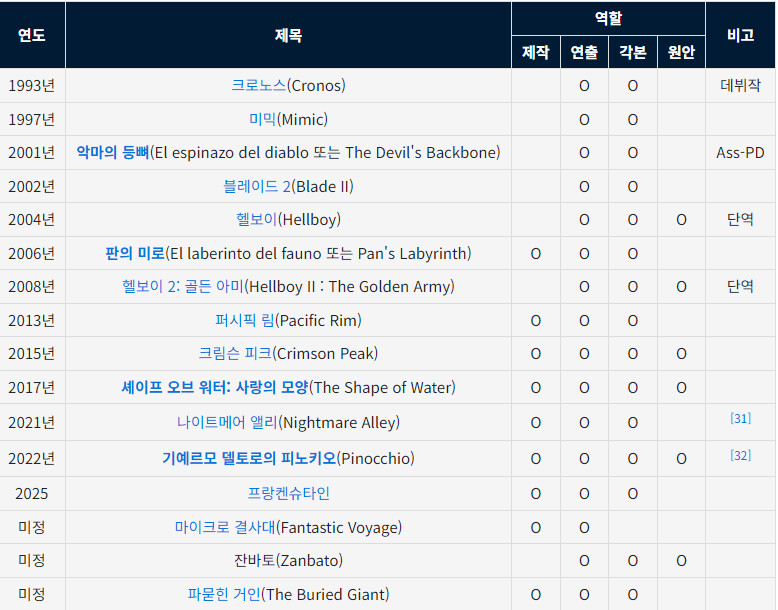The image size is (778, 610).
Task: Open the 프랑켄슈타인 link
Action: pos(288,493)
